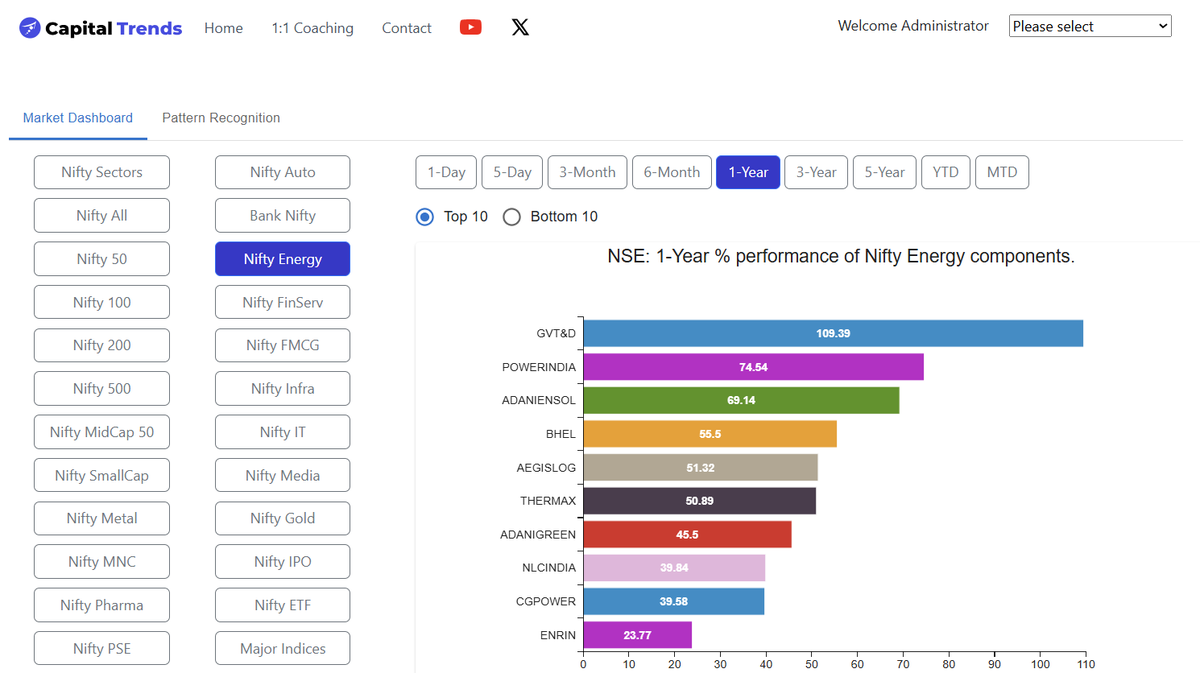Screen dimensions: 1200x673
Task: Load Nifty Infra performance
Action: (283, 388)
